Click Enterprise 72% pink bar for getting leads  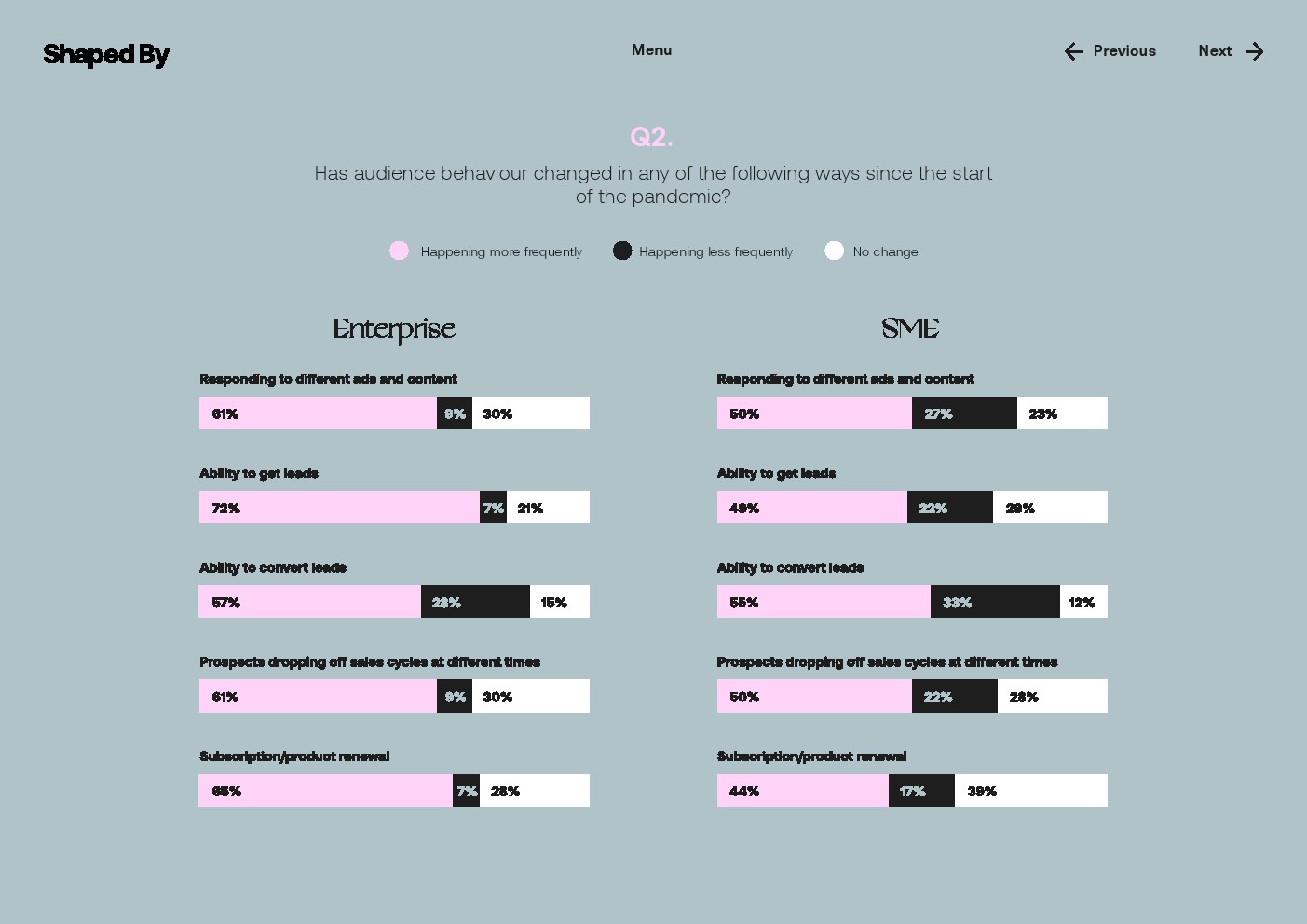tap(339, 508)
